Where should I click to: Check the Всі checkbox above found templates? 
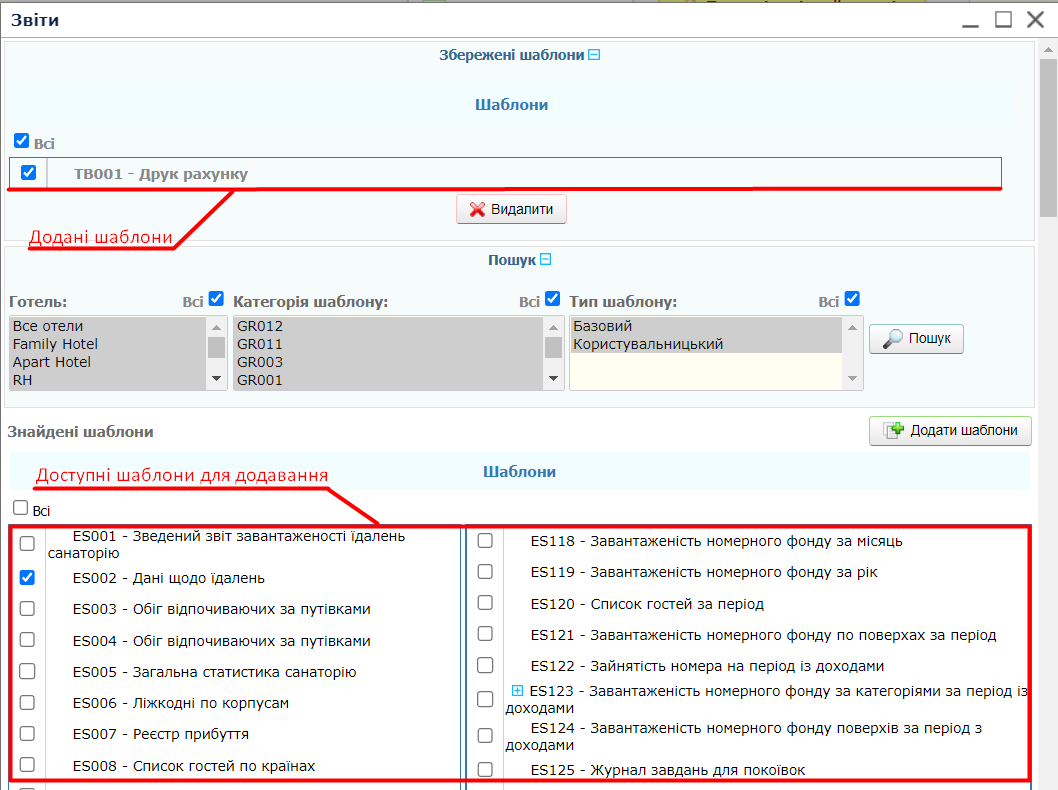(21, 508)
